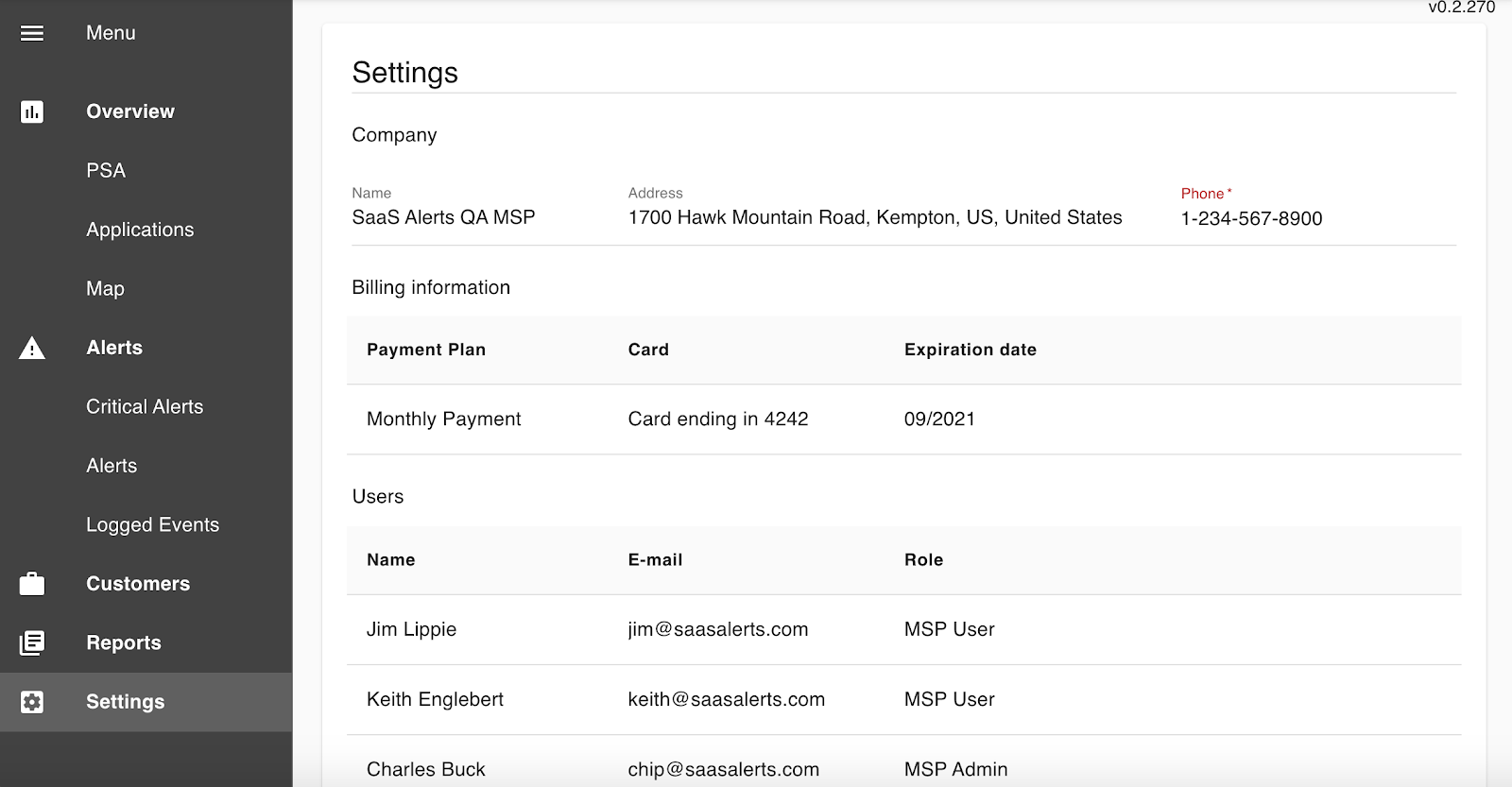The image size is (1512, 787).
Task: Open the Alerts sub-item under Critical Alerts
Action: click(x=112, y=466)
